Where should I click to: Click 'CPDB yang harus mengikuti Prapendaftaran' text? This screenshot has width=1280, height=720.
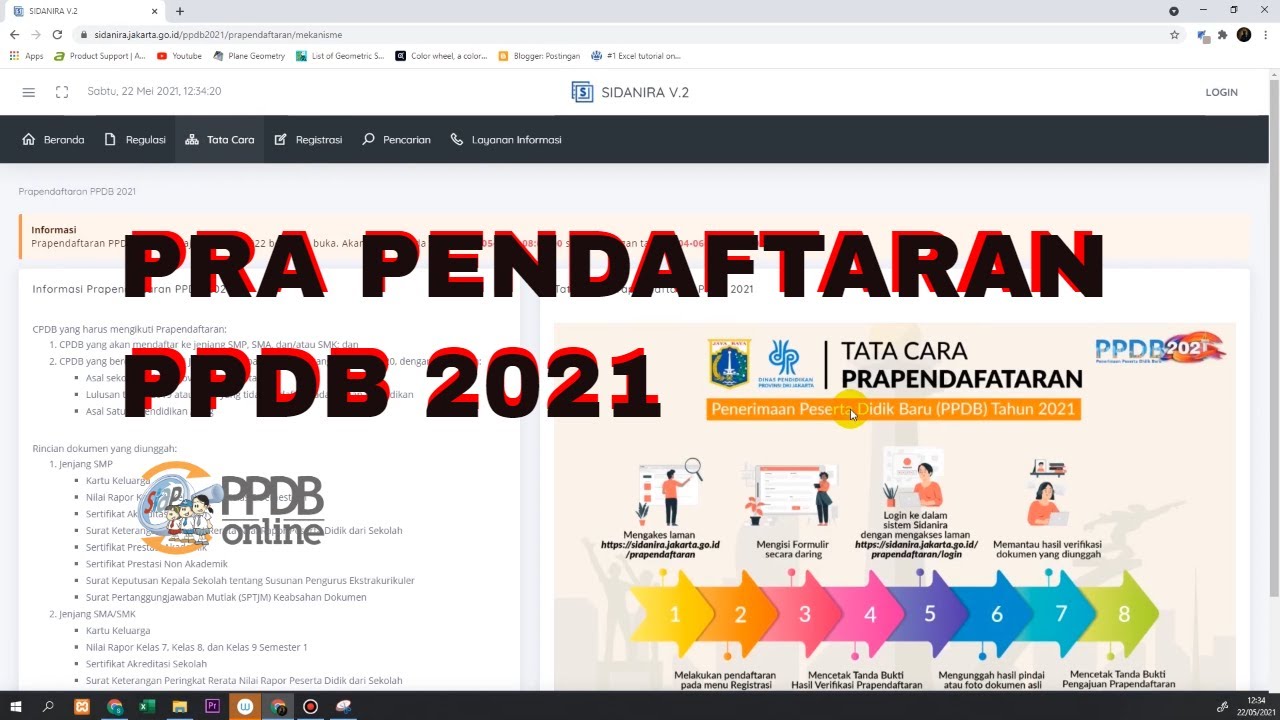(130, 329)
